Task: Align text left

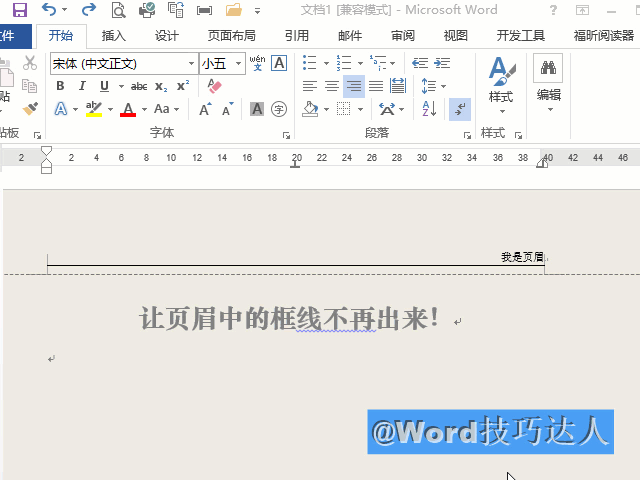Action: pyautogui.click(x=310, y=86)
